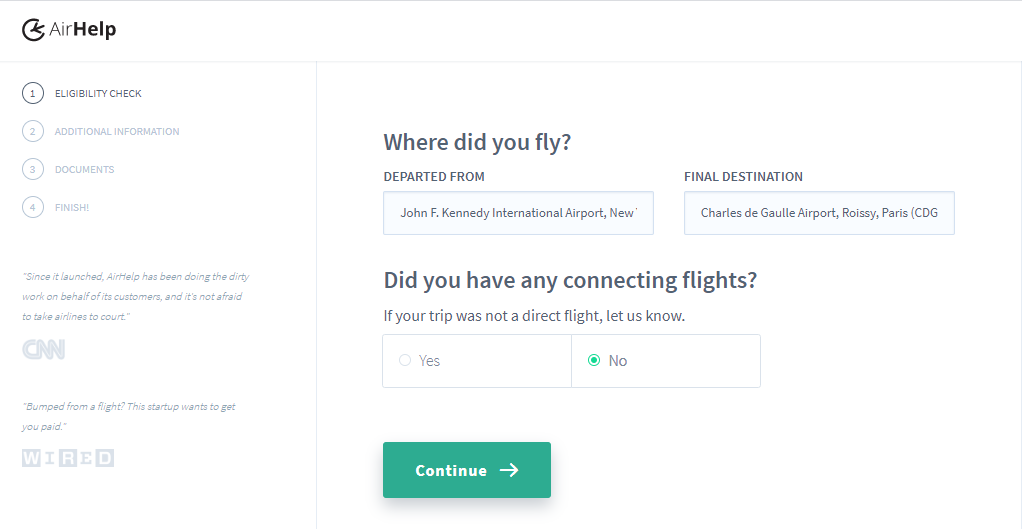Click the step 2 circle icon
The image size is (1022, 529).
tap(33, 131)
